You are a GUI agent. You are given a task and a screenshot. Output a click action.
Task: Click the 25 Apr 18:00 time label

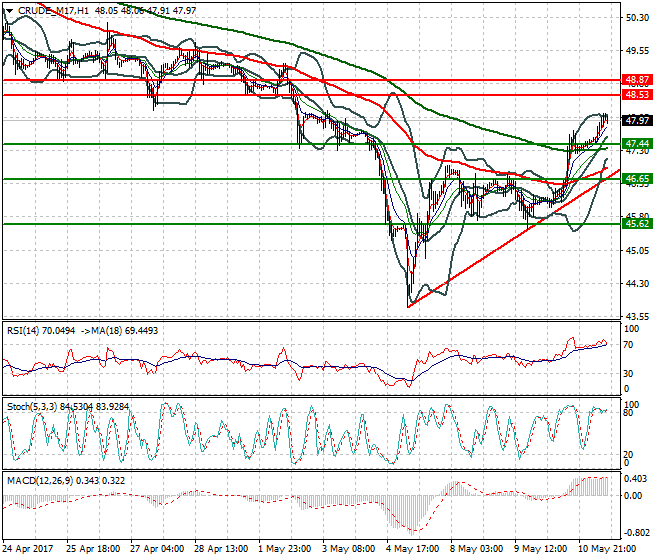[x=93, y=549]
